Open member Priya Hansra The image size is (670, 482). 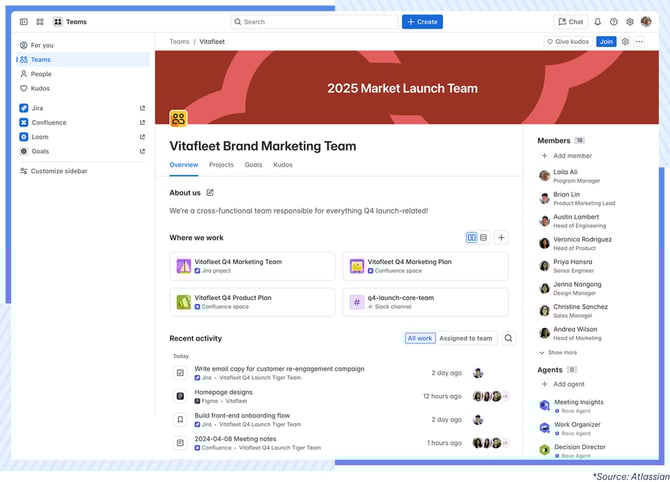(567, 266)
